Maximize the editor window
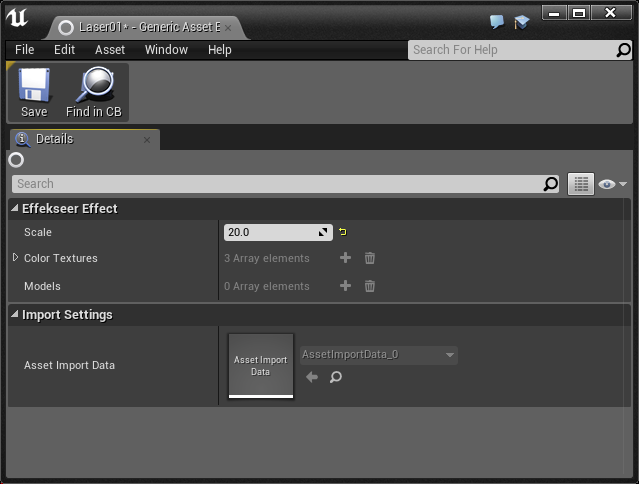The image size is (639, 484). [x=579, y=13]
